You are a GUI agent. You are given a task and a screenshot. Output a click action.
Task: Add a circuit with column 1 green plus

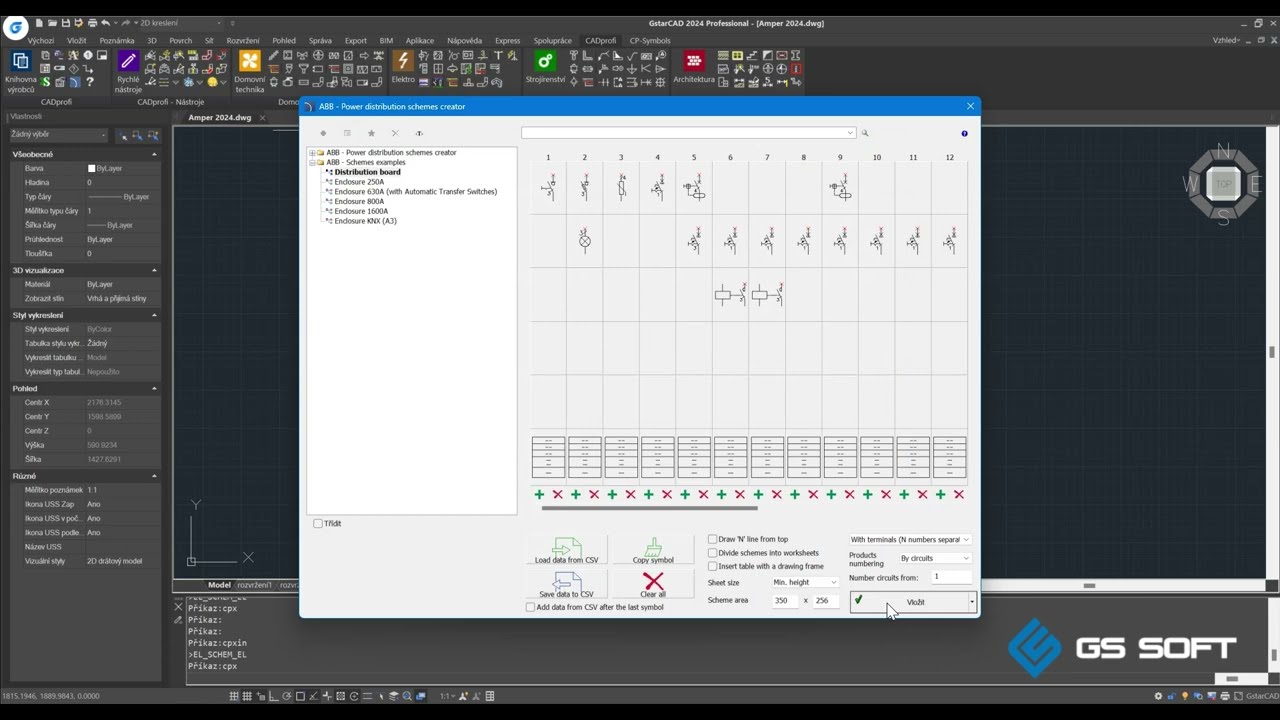[539, 494]
